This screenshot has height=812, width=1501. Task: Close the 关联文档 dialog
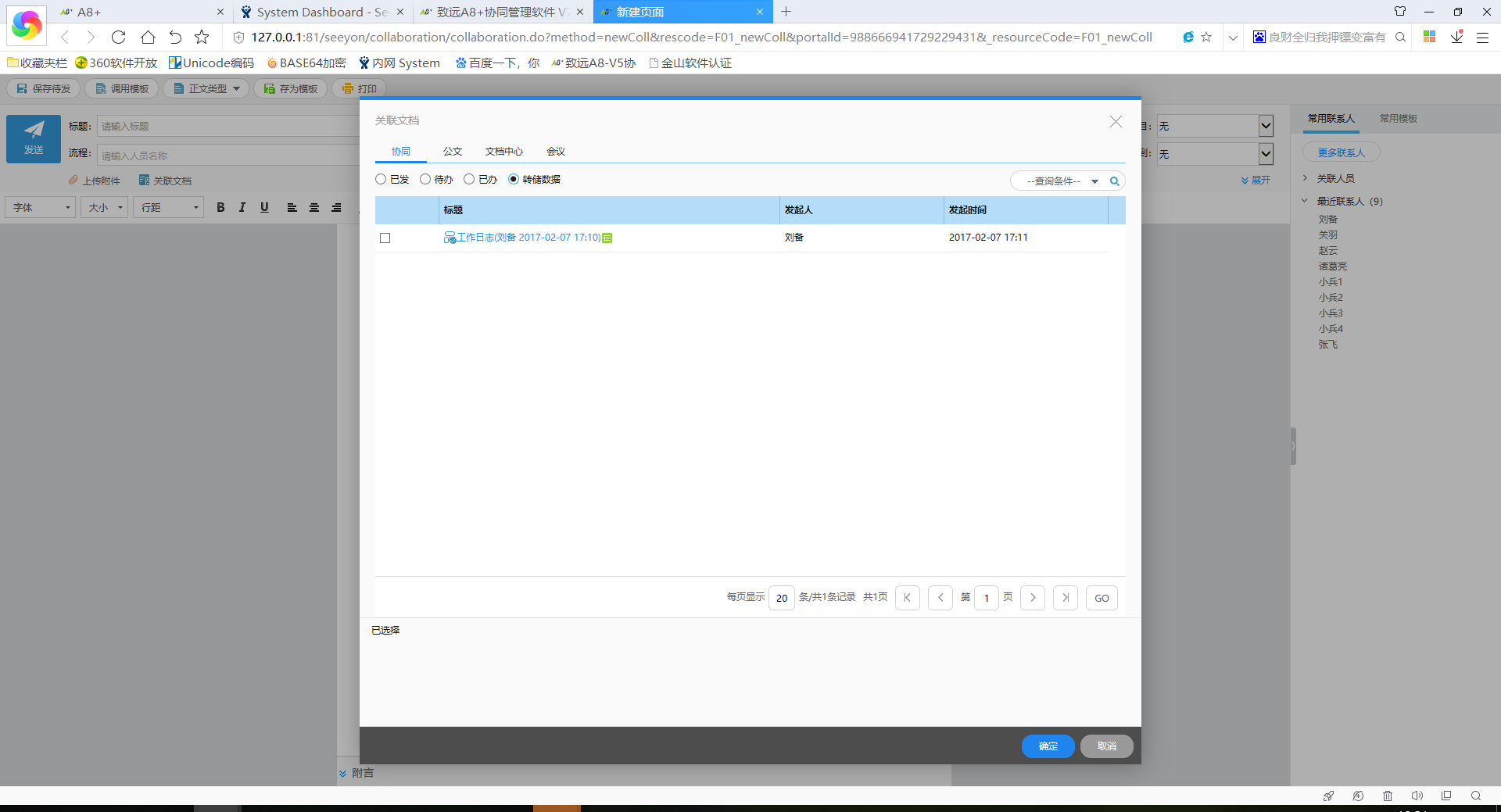point(1116,121)
